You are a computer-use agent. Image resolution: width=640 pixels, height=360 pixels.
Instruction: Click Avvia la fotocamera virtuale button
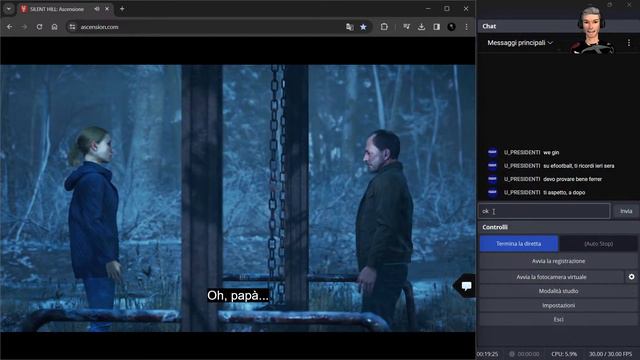551,277
